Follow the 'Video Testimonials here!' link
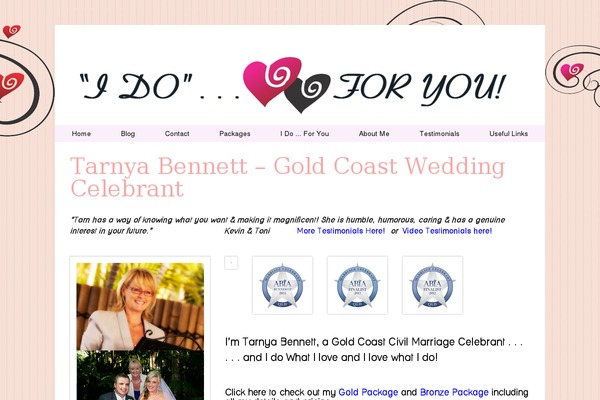Screen dimensions: 600x400 point(447,231)
